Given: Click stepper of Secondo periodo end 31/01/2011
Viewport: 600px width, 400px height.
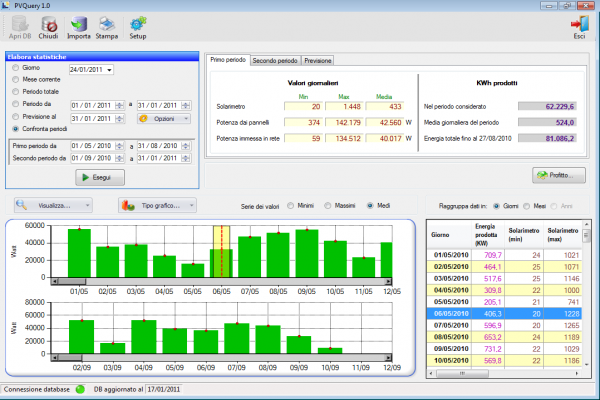Looking at the screenshot, I should tap(186, 158).
